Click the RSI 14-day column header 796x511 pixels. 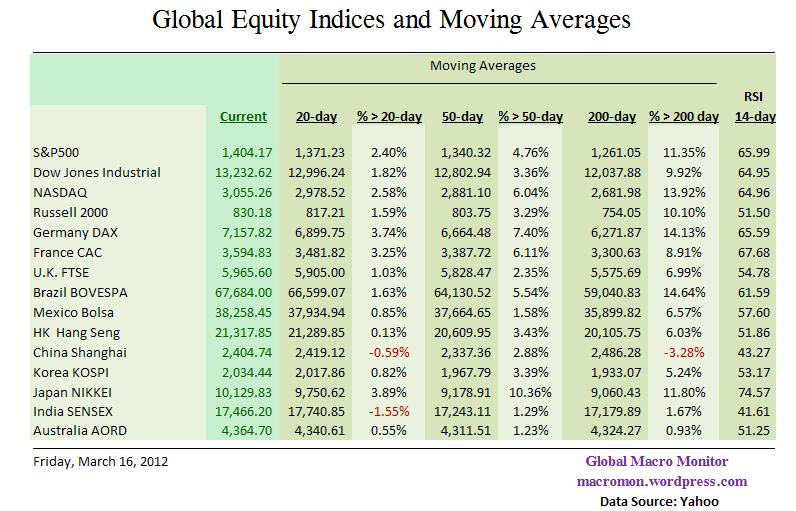coord(755,107)
